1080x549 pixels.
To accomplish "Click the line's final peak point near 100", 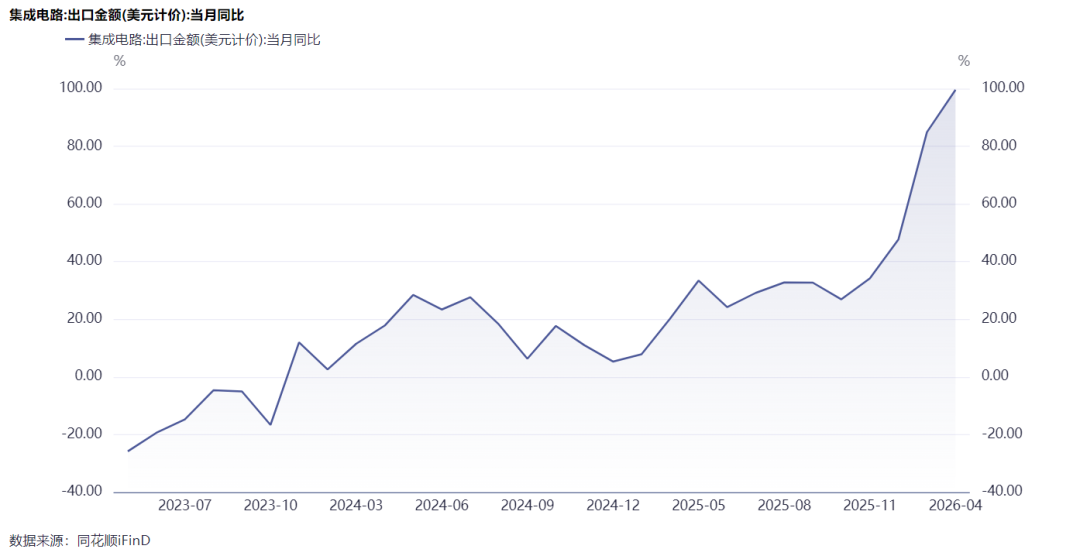I will tap(955, 90).
